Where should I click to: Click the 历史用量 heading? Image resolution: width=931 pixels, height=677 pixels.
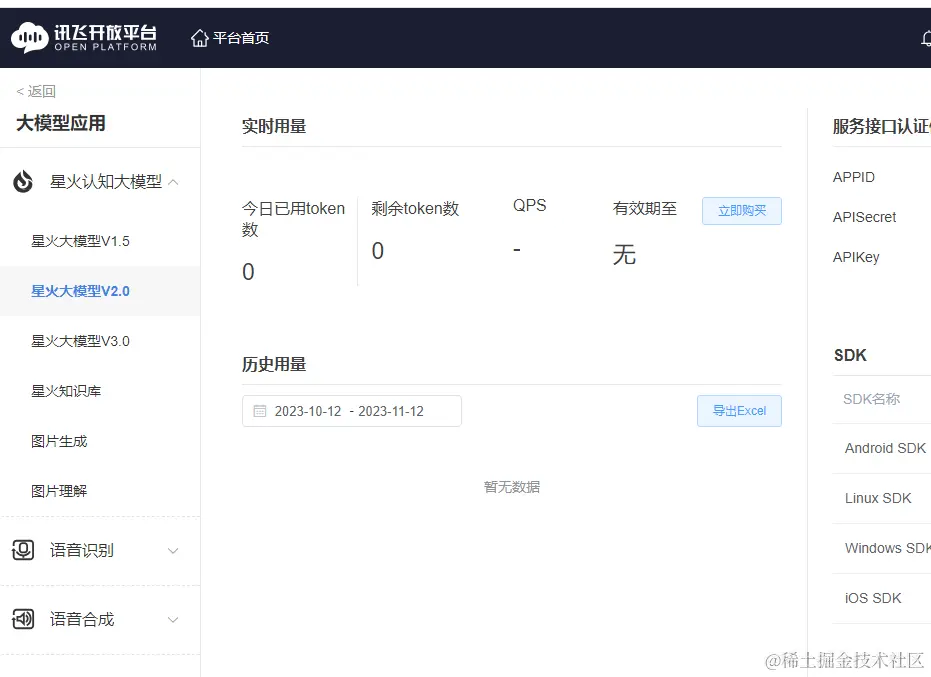click(274, 364)
